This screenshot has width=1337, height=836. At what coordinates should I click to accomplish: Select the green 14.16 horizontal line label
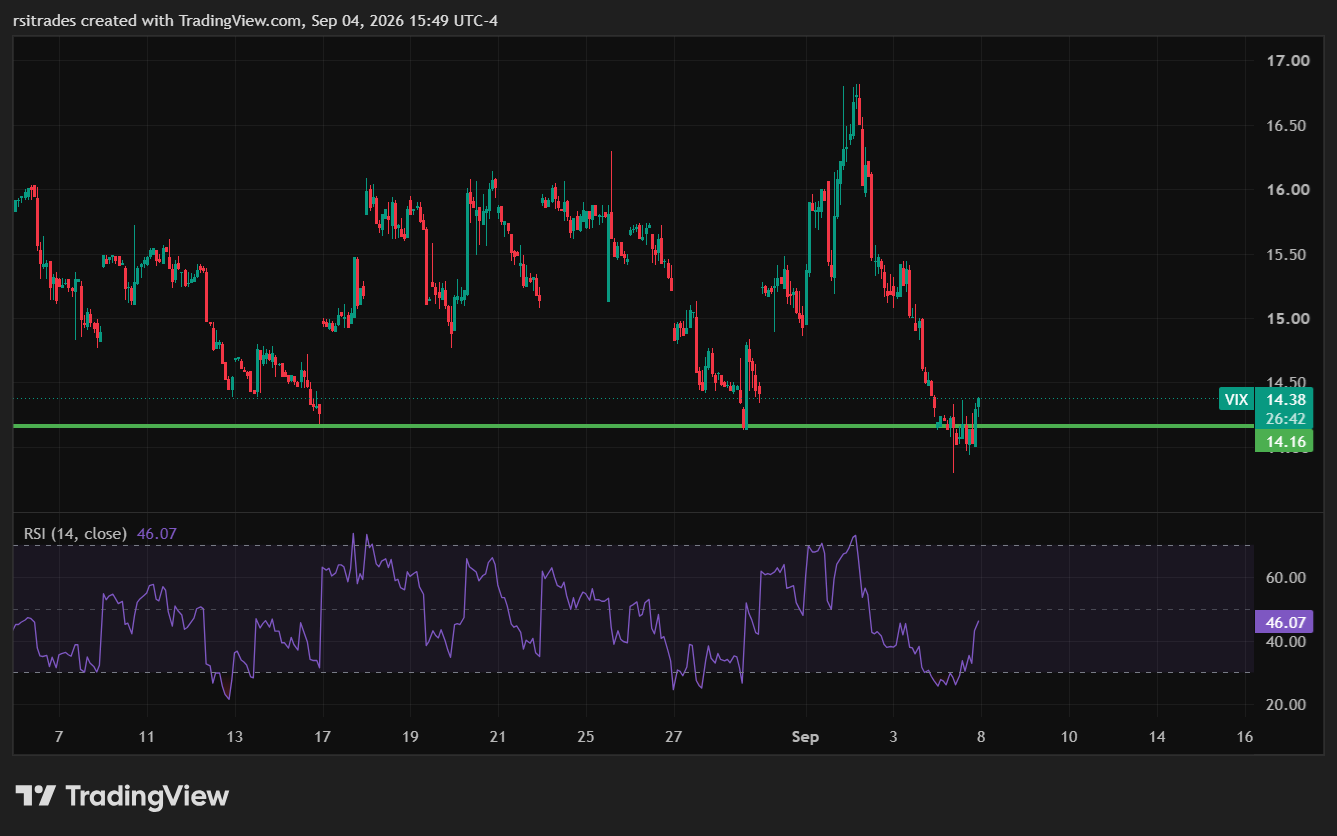click(x=1285, y=441)
